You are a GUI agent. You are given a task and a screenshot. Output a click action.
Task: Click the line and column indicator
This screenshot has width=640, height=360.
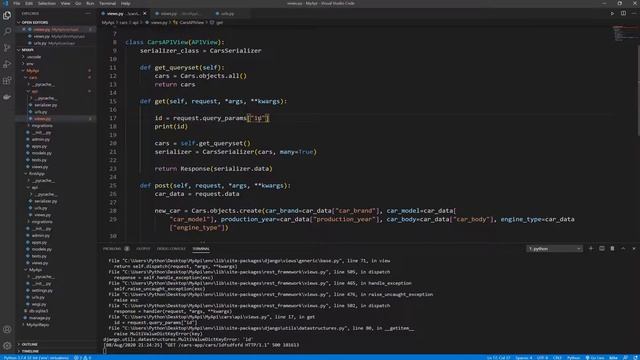[498, 358]
